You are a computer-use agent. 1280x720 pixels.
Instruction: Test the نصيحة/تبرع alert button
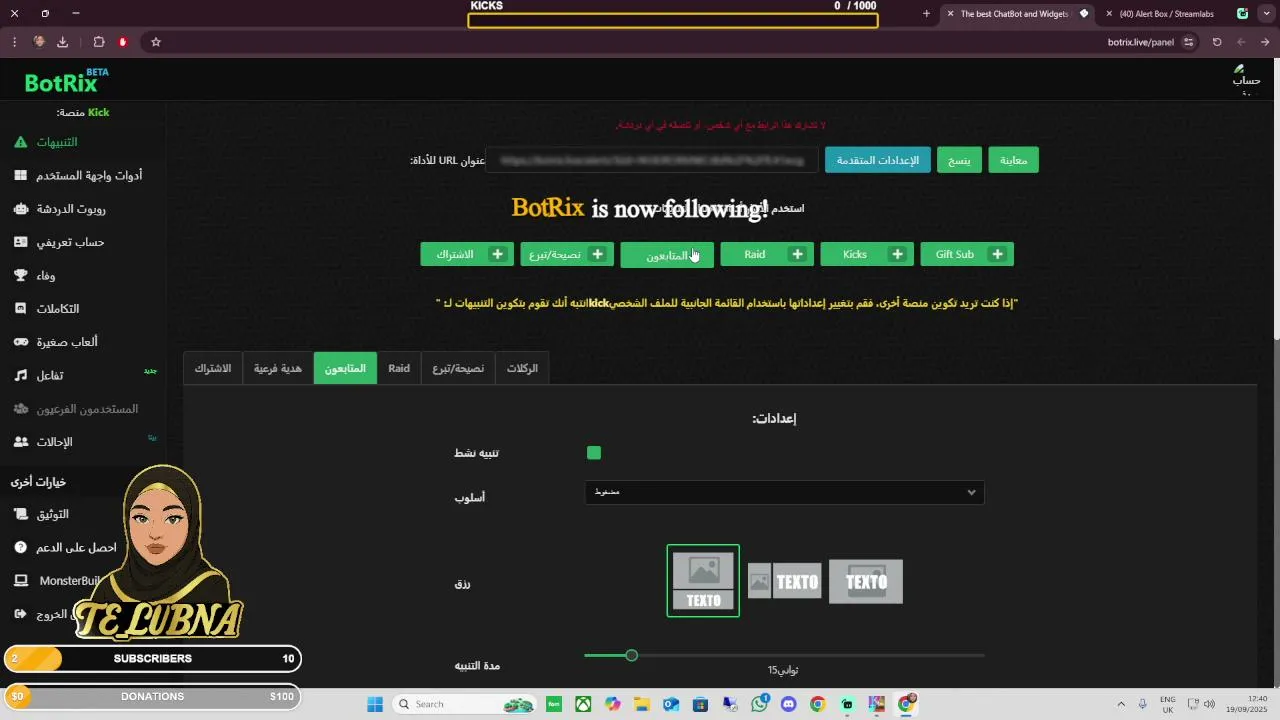(567, 254)
